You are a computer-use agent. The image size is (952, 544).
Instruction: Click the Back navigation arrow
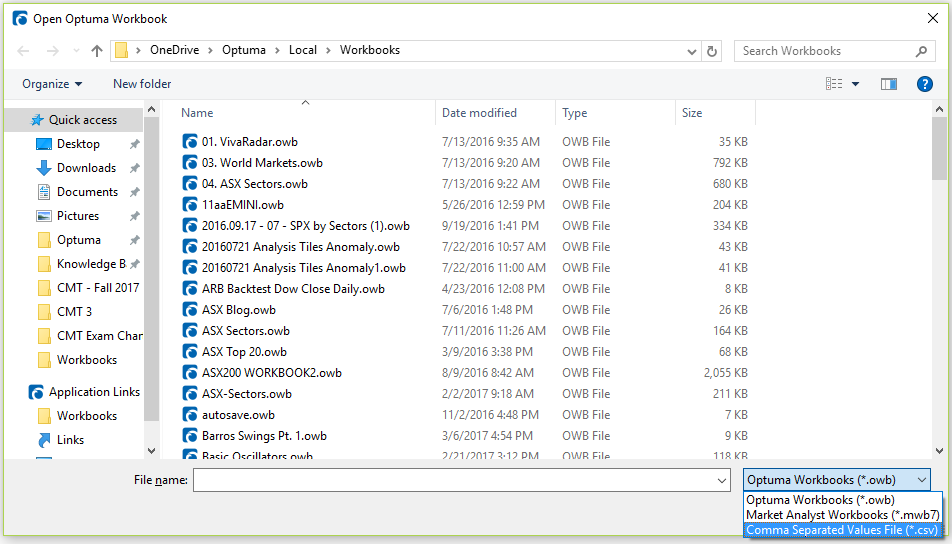[23, 51]
